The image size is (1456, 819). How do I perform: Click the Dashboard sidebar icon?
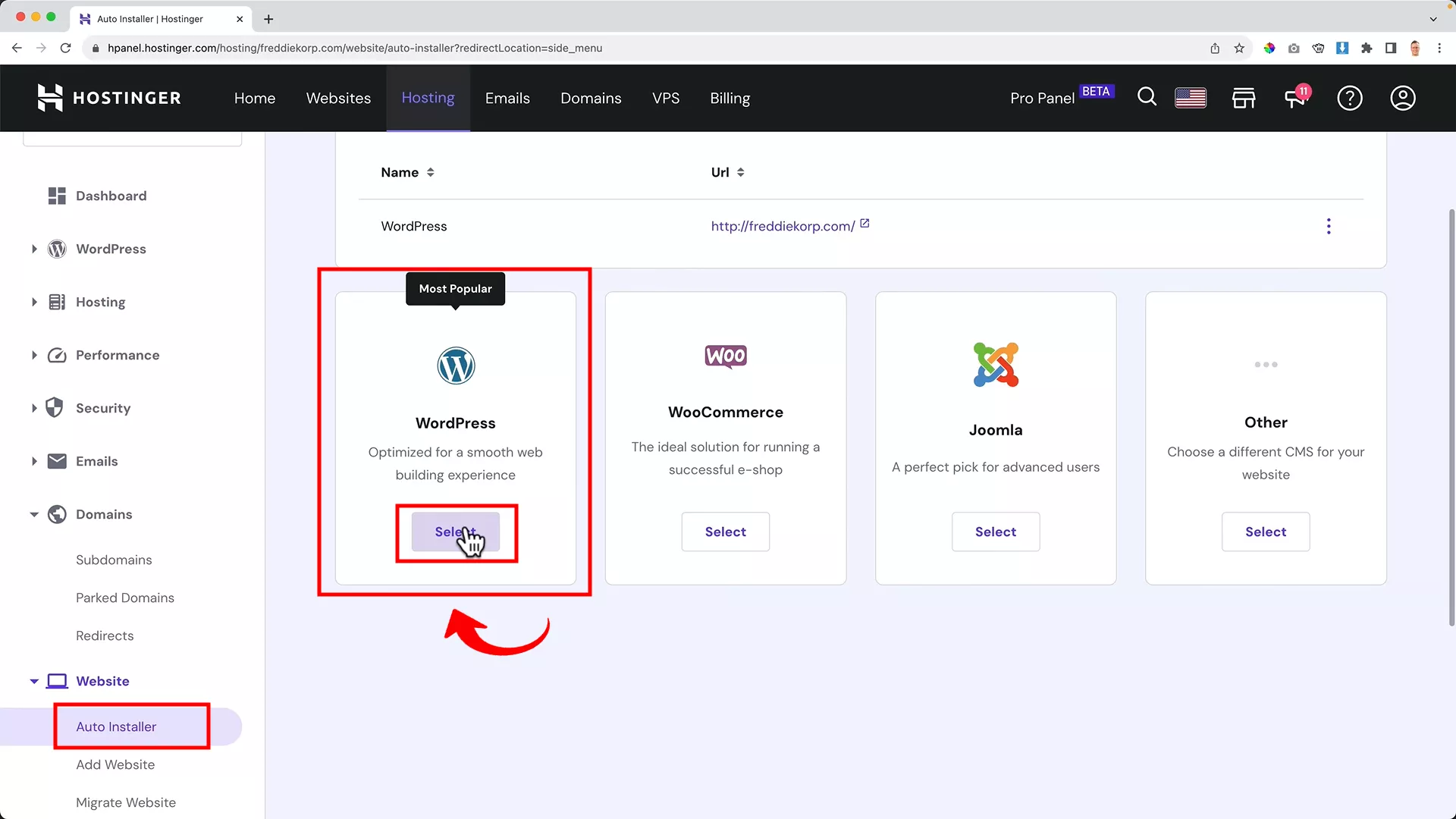click(56, 196)
